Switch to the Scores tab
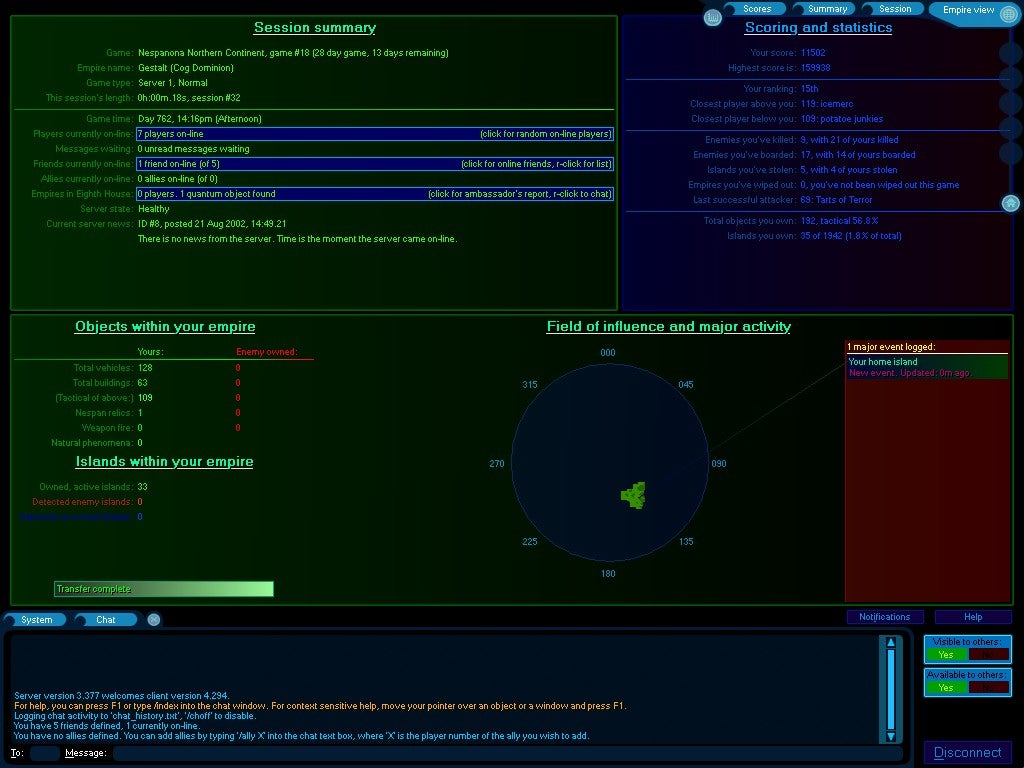The image size is (1024, 768). coord(757,9)
